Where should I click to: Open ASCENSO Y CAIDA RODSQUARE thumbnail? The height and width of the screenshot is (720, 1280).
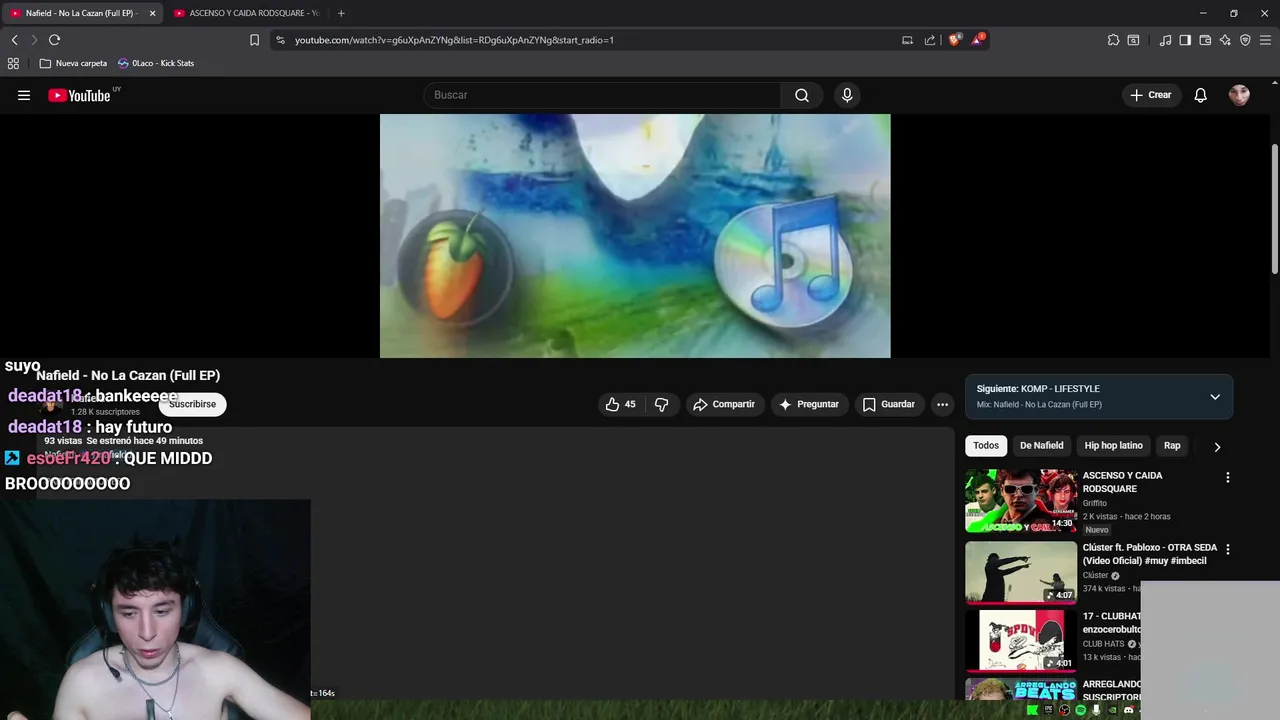point(1021,501)
